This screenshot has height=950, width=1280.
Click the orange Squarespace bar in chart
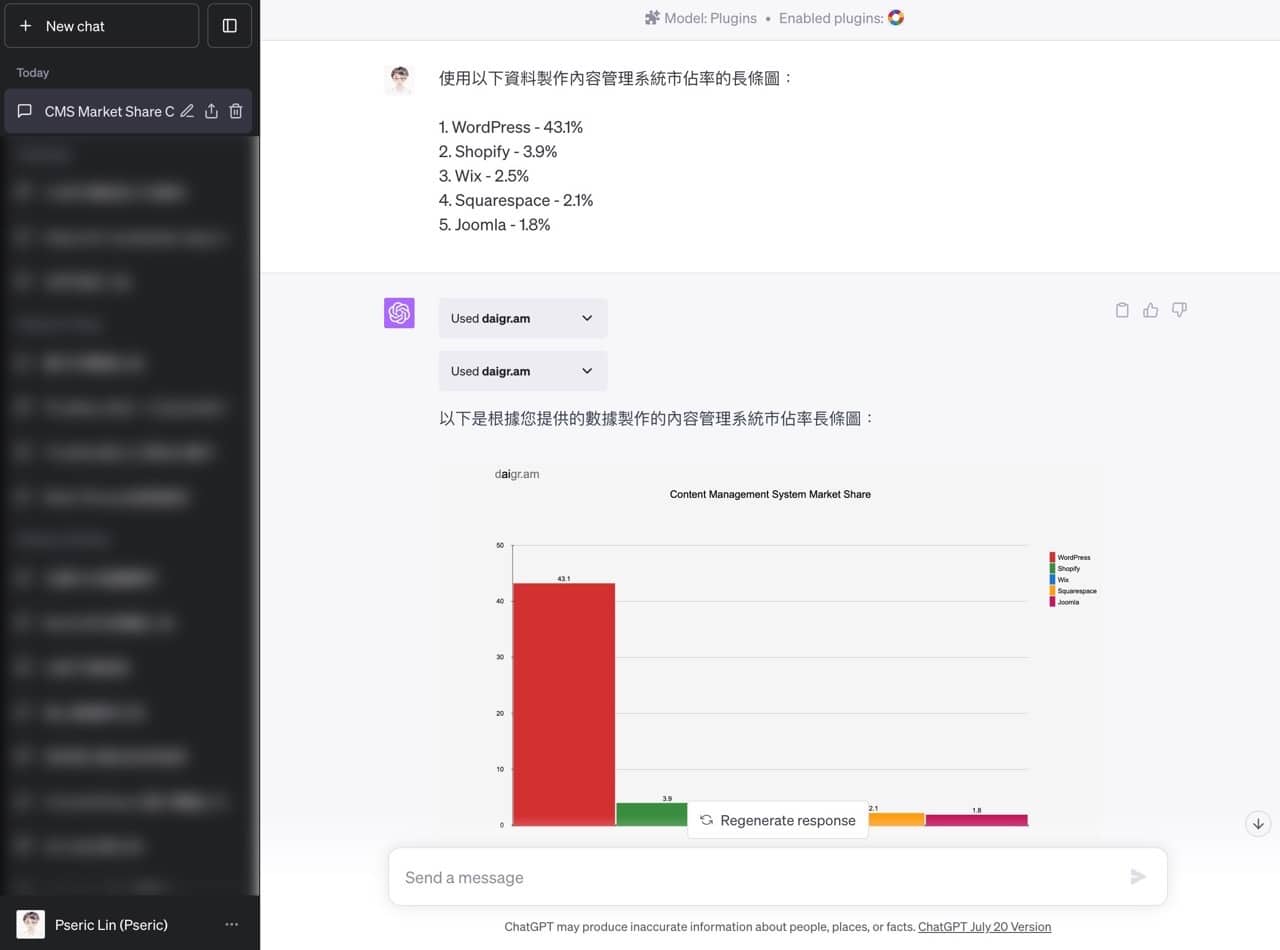tap(897, 819)
